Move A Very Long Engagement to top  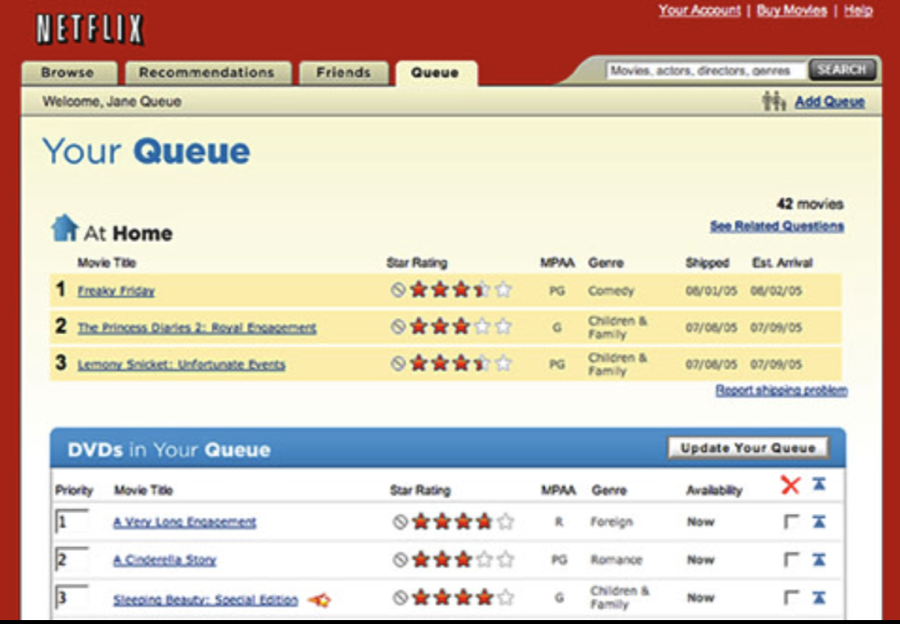819,522
